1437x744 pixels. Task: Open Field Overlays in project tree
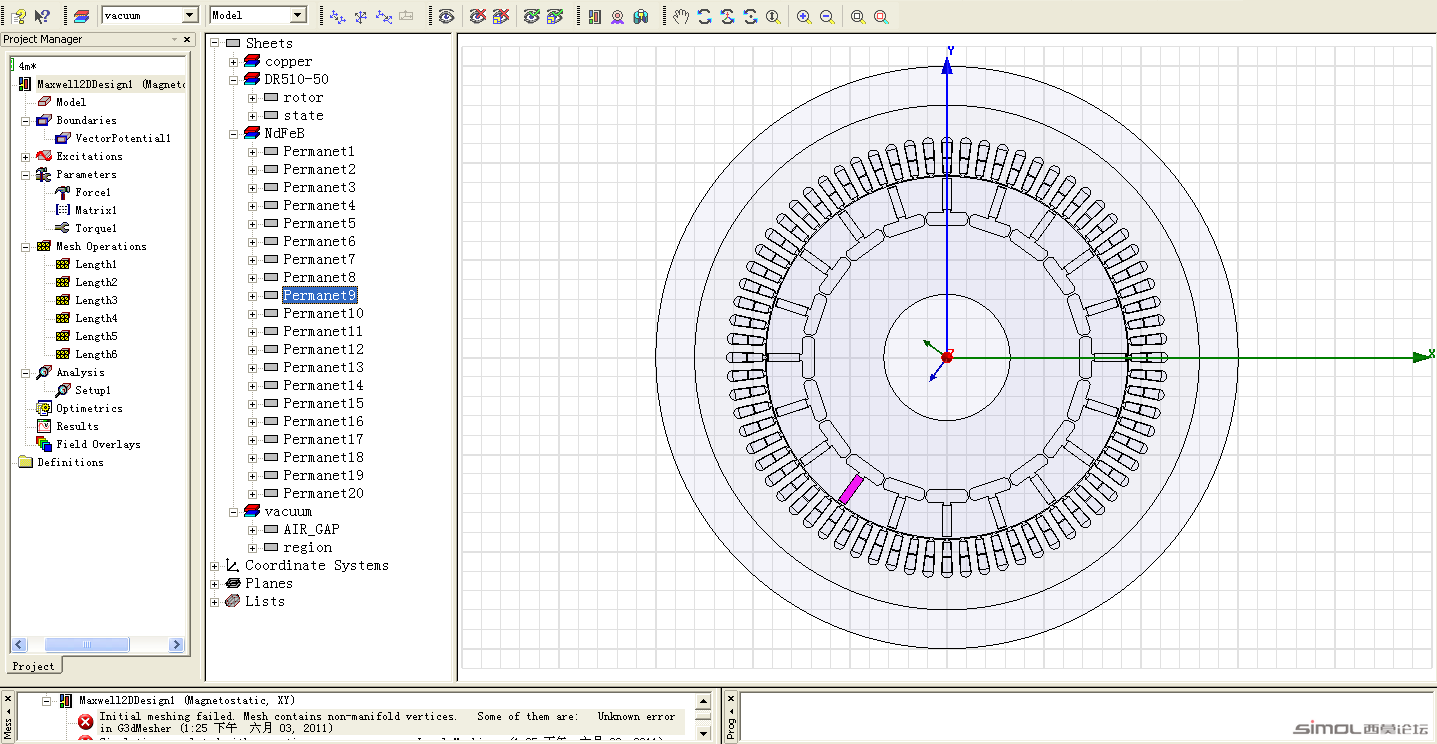pos(98,444)
